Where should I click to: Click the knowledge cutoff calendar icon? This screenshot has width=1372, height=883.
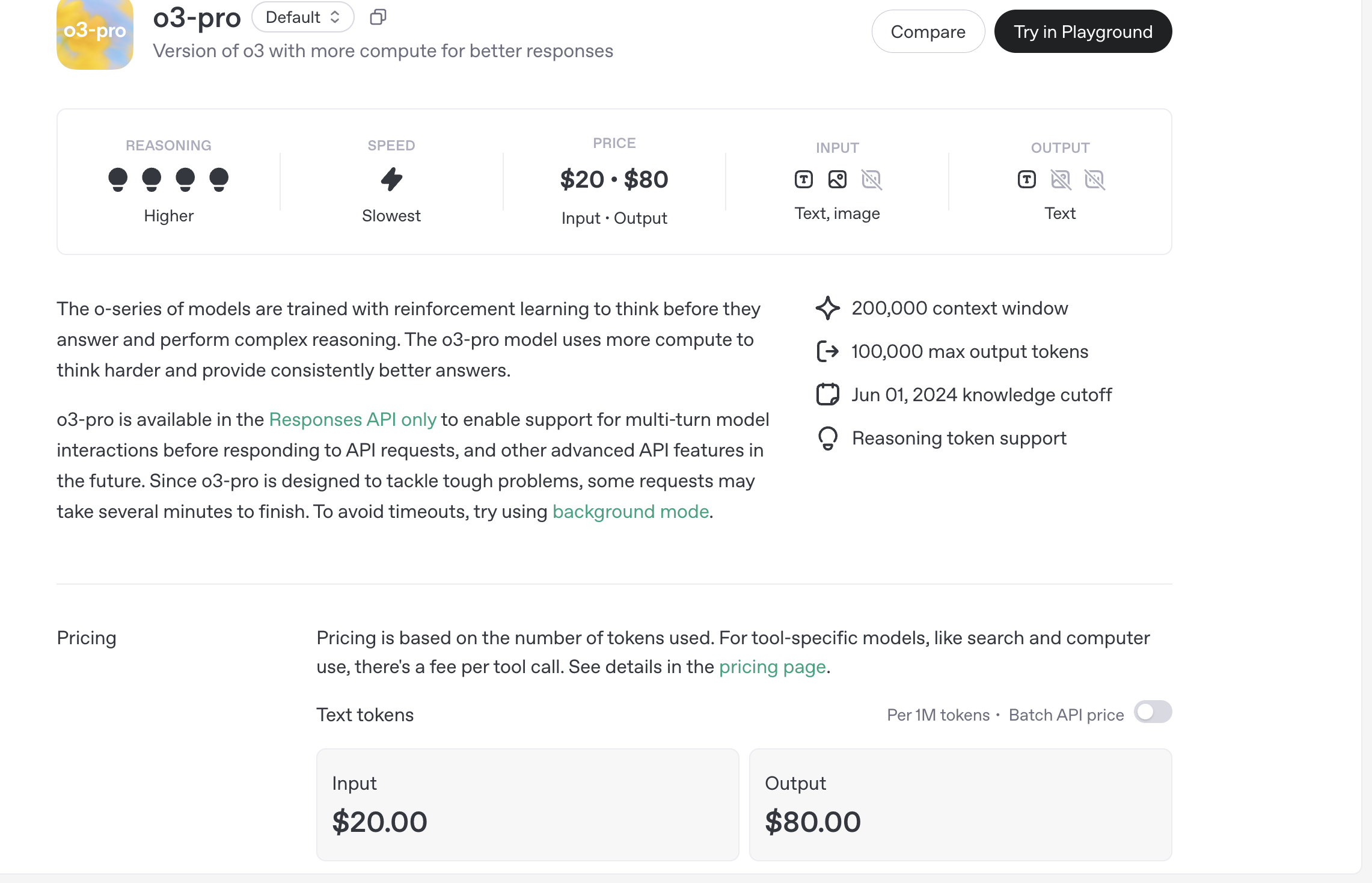click(828, 395)
